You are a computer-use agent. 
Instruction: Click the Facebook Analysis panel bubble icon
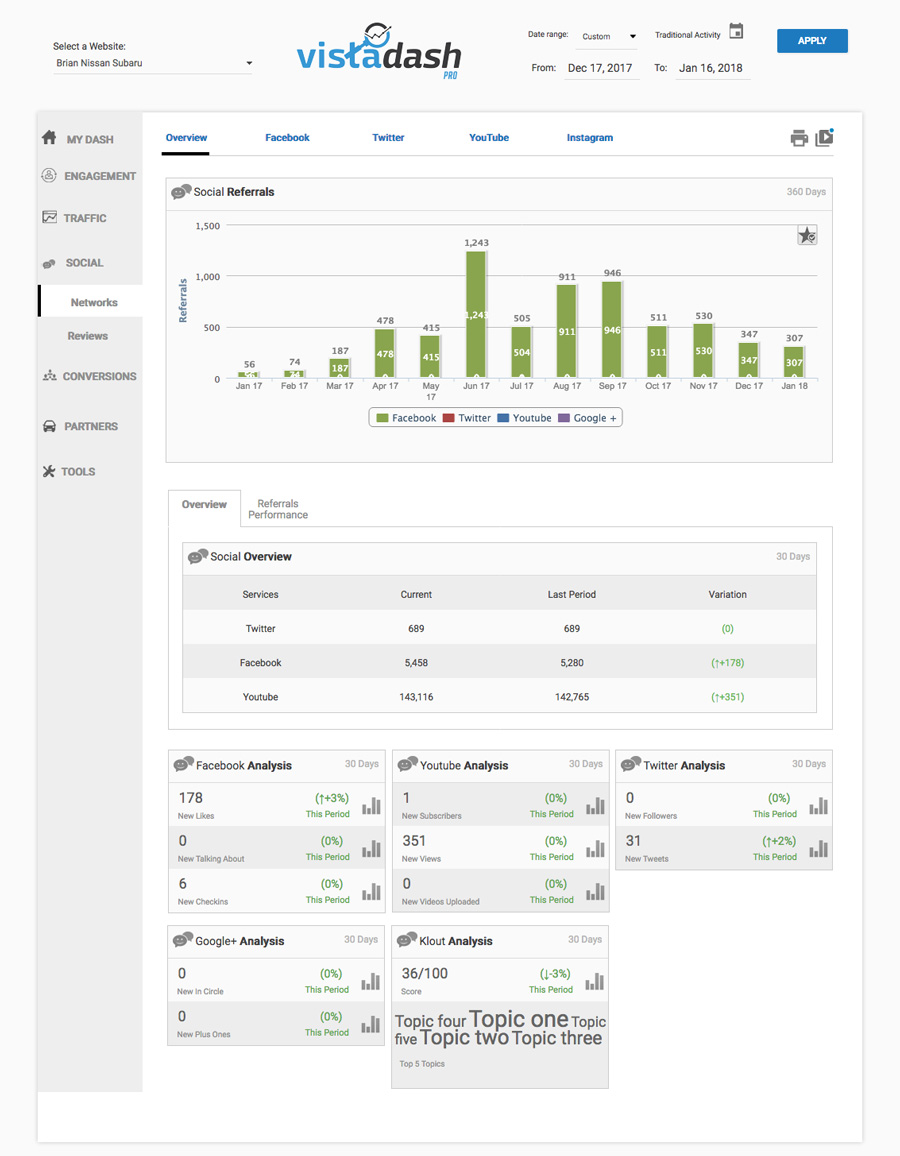coord(184,765)
